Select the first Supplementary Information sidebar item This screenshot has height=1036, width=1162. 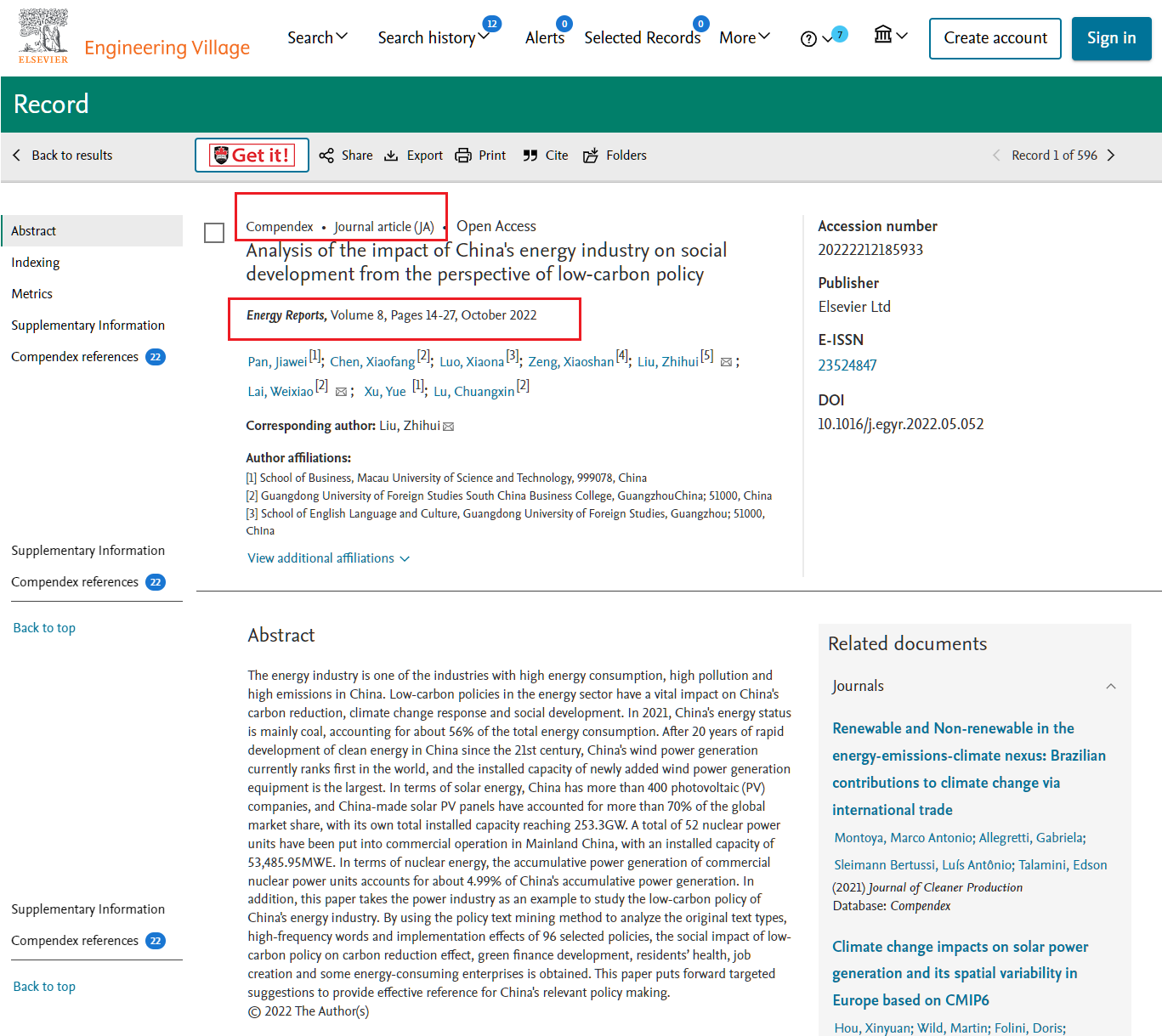(x=88, y=326)
